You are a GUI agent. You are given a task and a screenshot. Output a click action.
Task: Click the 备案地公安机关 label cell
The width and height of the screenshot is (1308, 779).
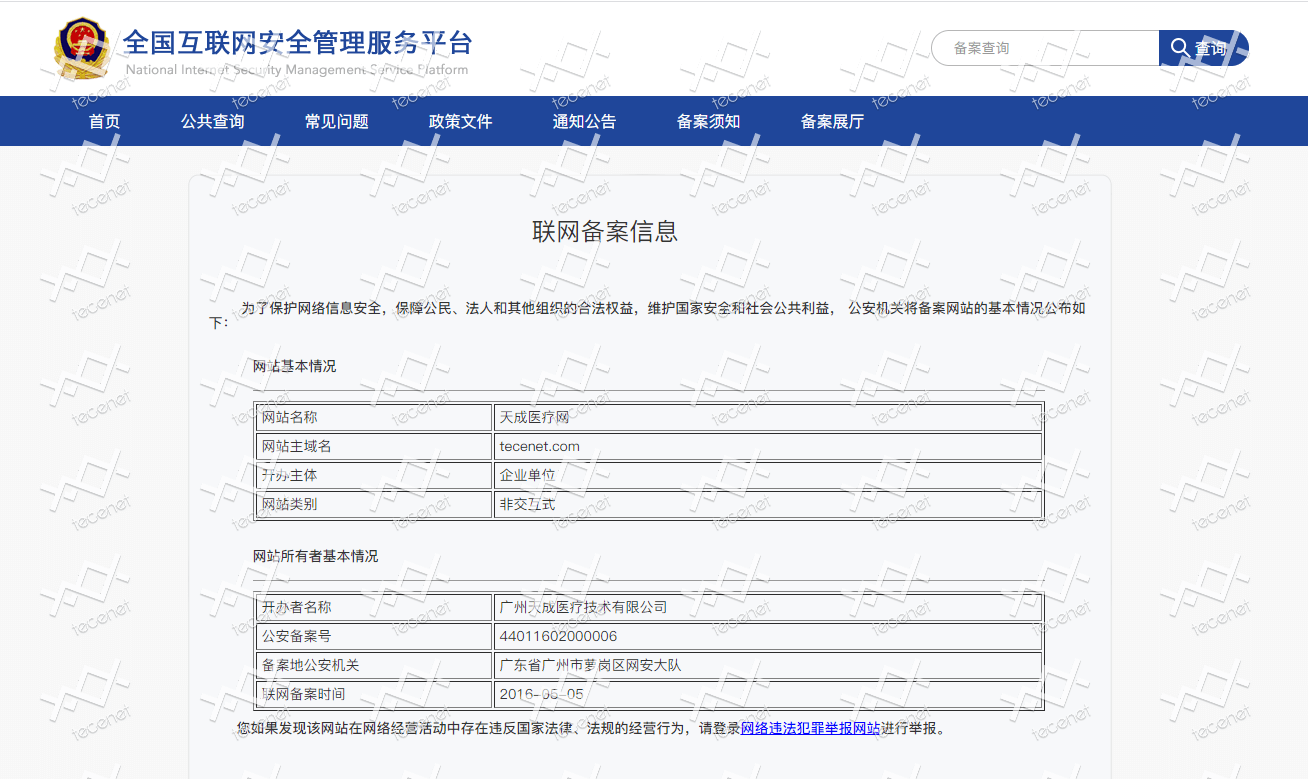tap(374, 665)
